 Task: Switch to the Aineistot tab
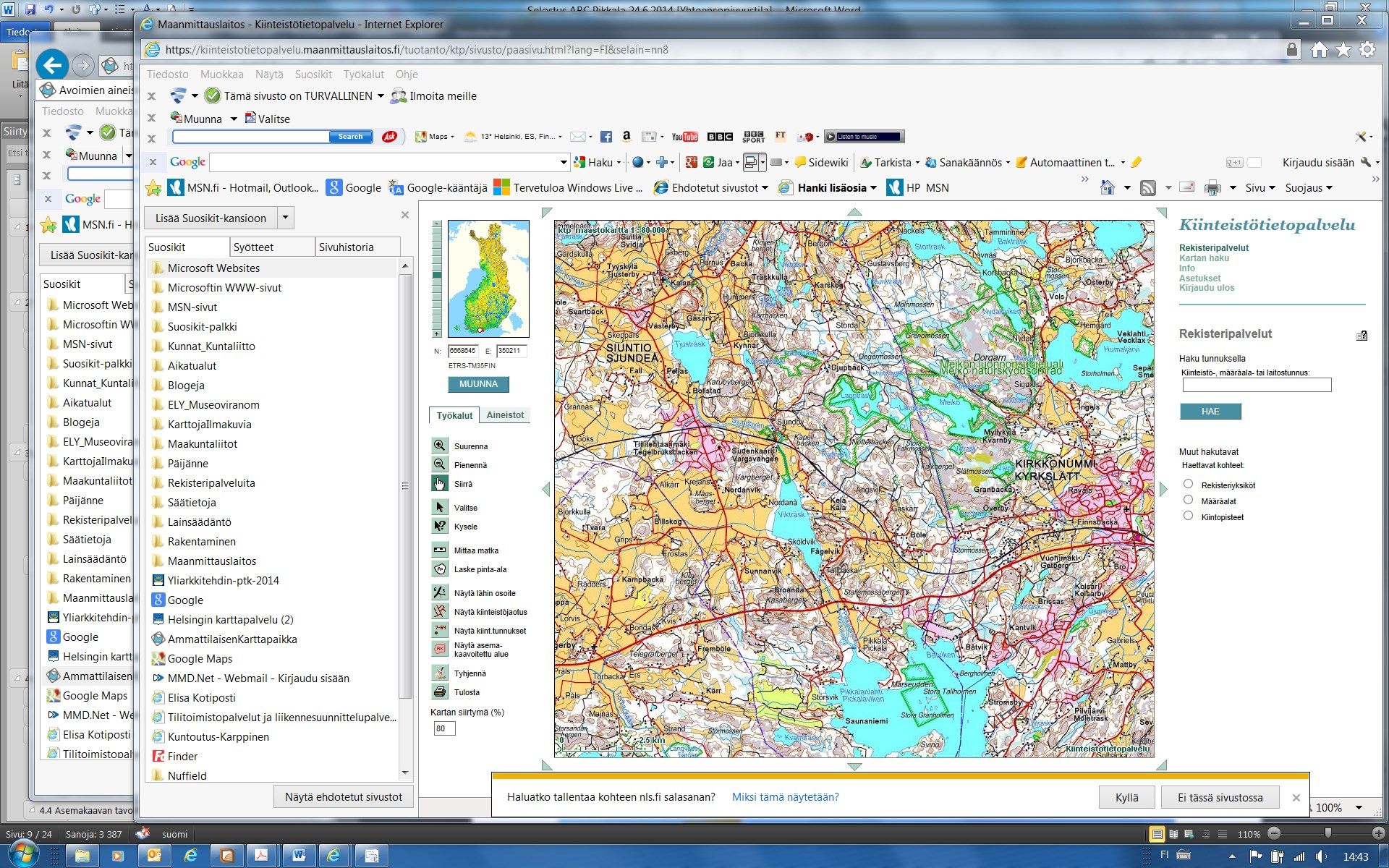click(505, 415)
